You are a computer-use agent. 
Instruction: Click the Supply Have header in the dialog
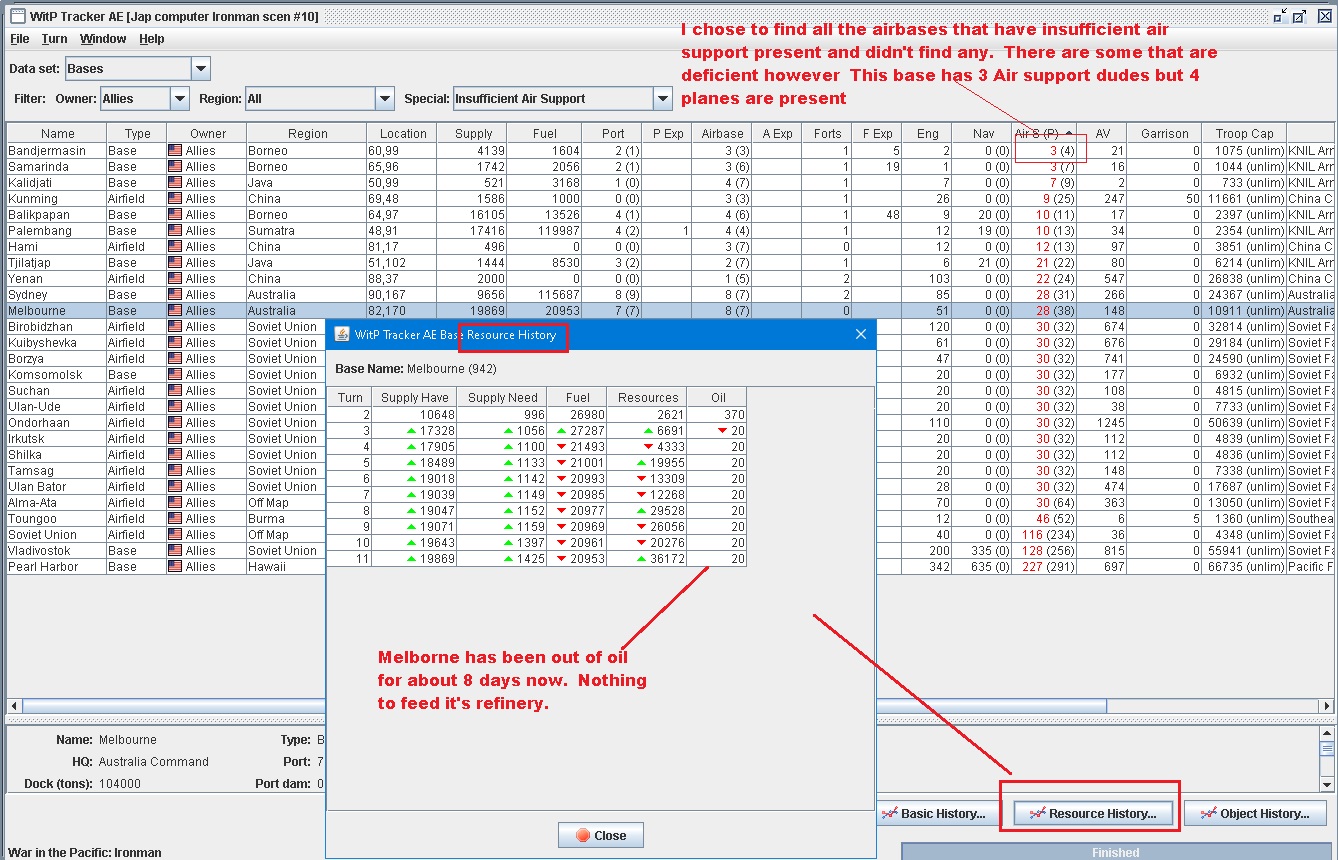414,397
